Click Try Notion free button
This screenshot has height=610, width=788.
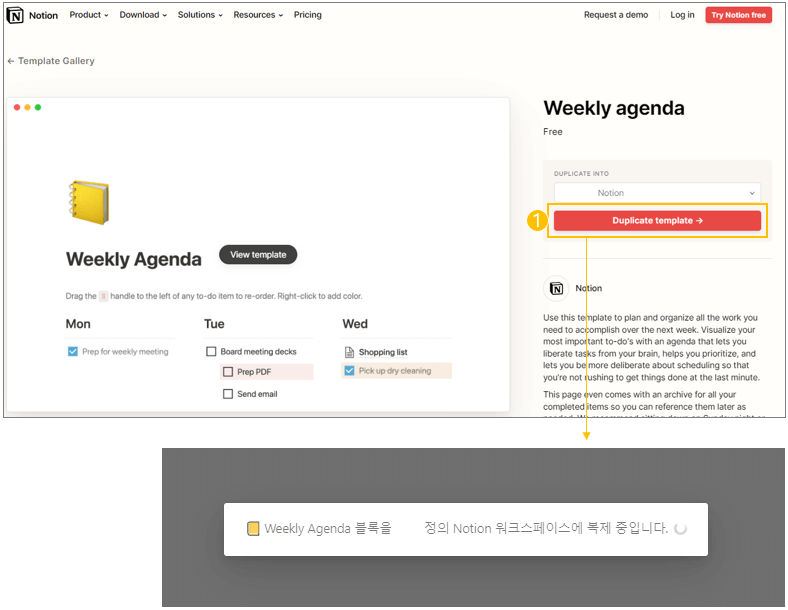[x=738, y=15]
